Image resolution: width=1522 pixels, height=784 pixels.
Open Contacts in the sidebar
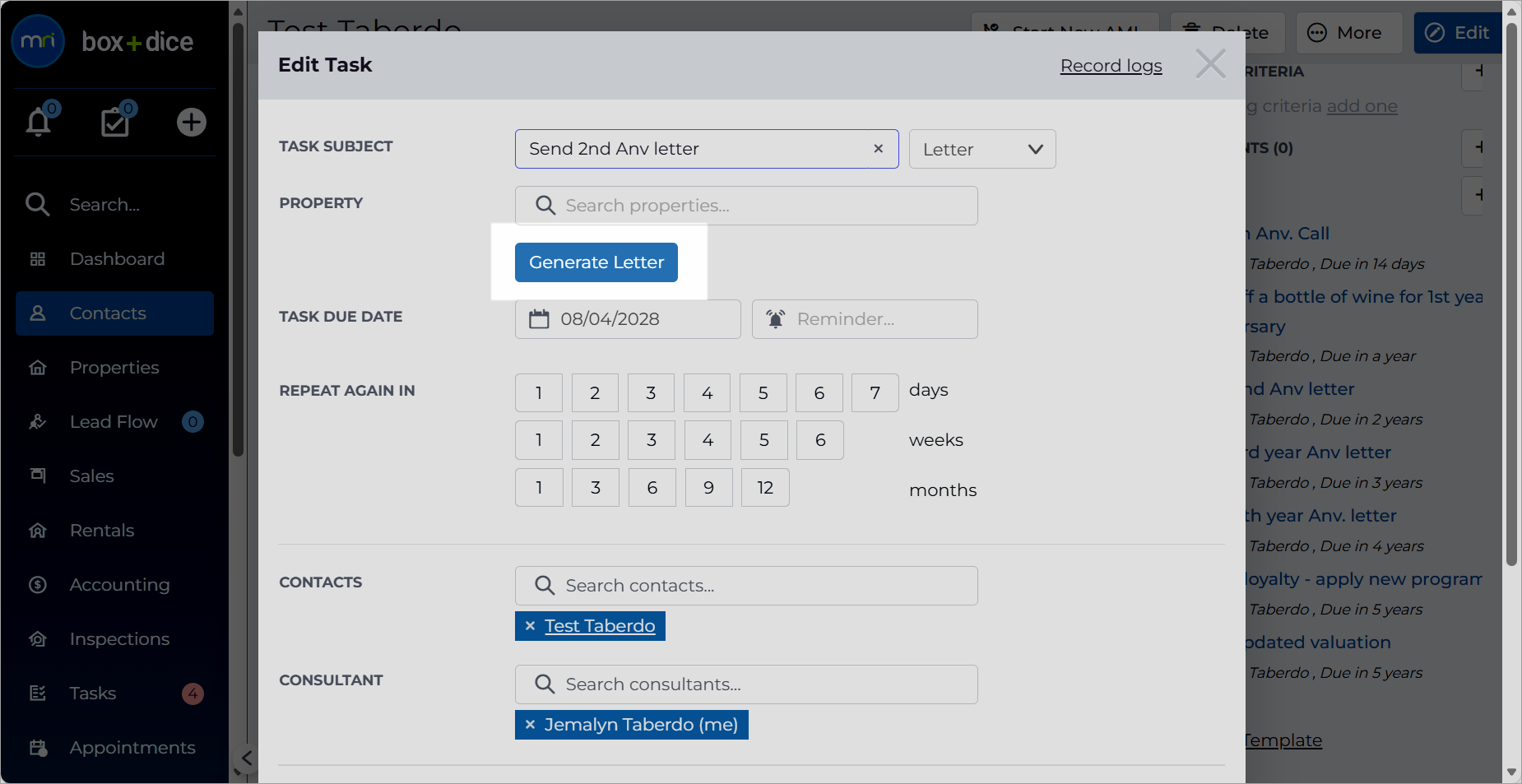click(114, 313)
